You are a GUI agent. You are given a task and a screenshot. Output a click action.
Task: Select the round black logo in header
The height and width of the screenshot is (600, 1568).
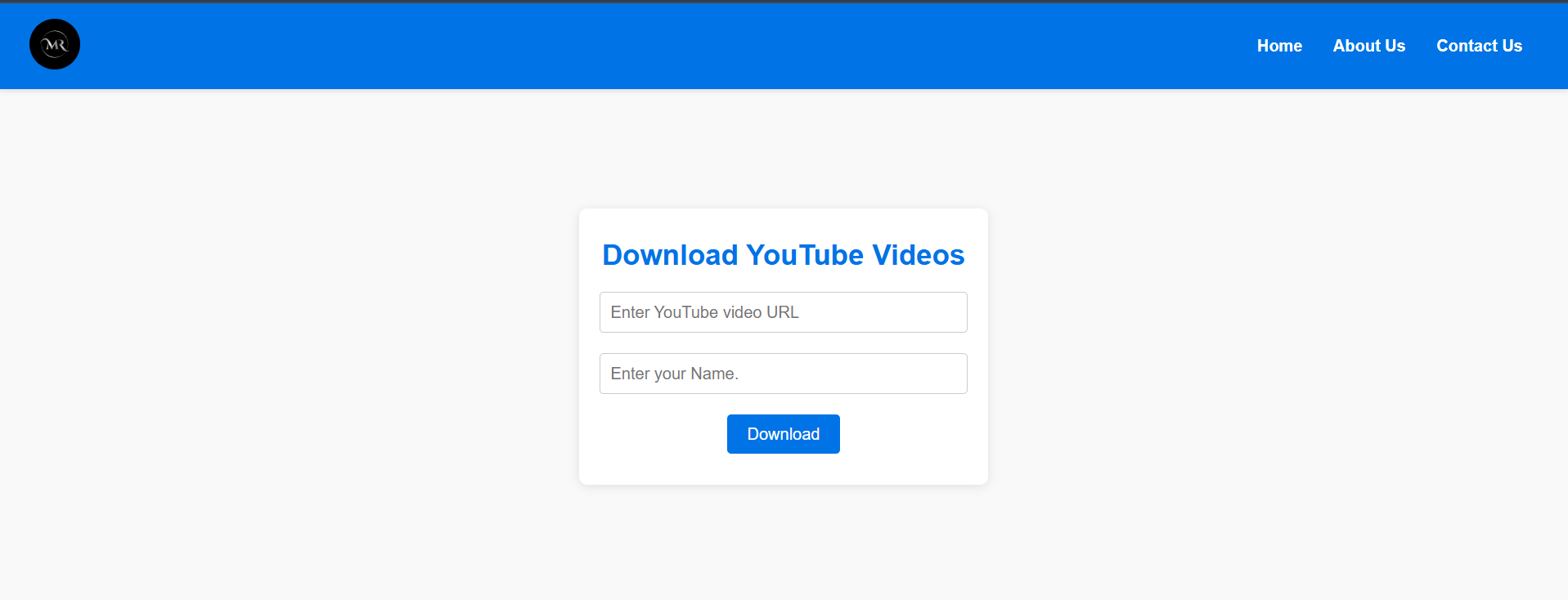click(55, 44)
